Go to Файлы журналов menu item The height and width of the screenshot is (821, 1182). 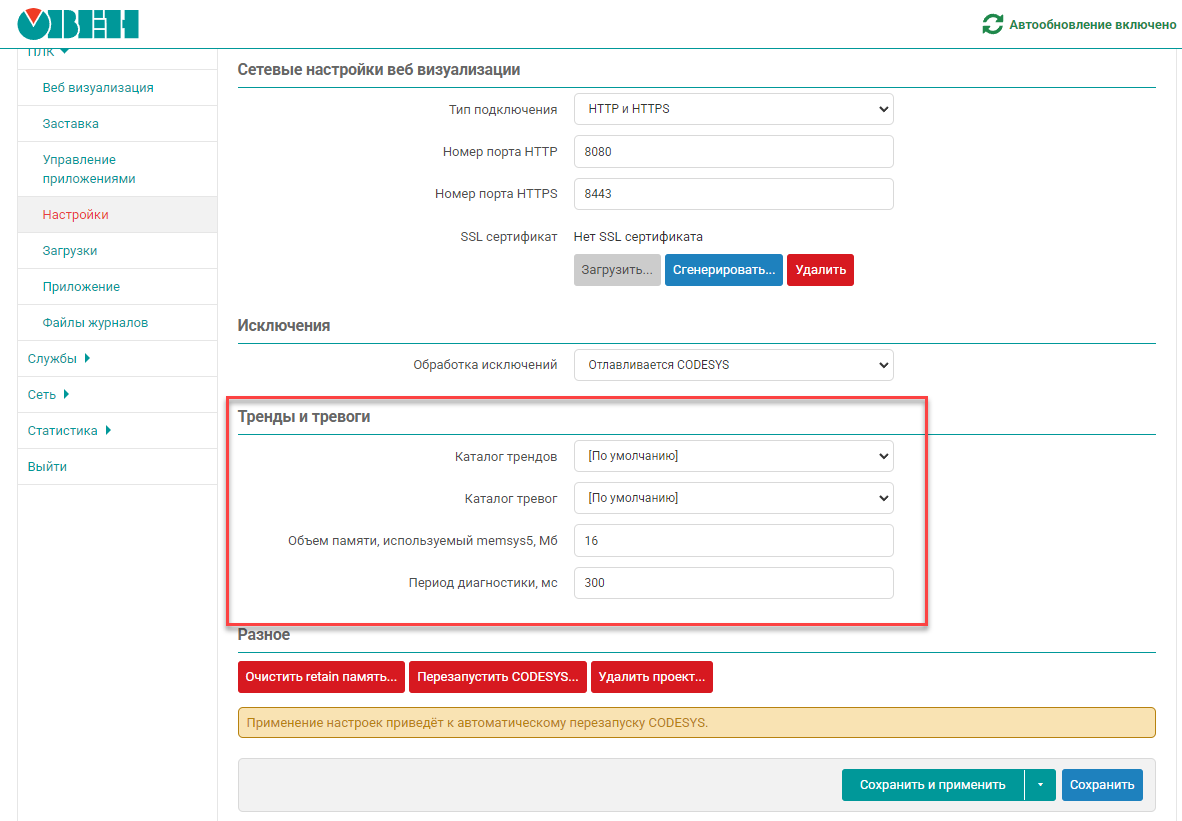[x=95, y=323]
